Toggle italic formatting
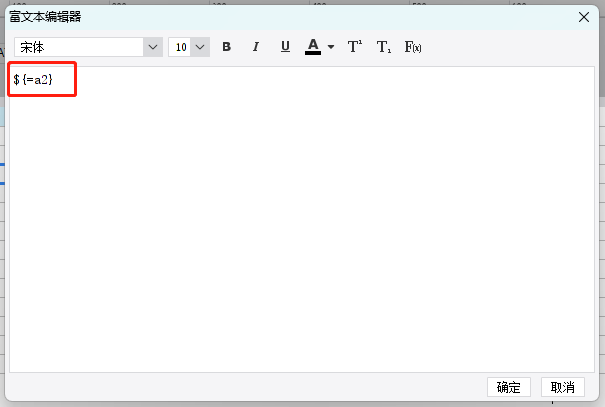 point(255,47)
